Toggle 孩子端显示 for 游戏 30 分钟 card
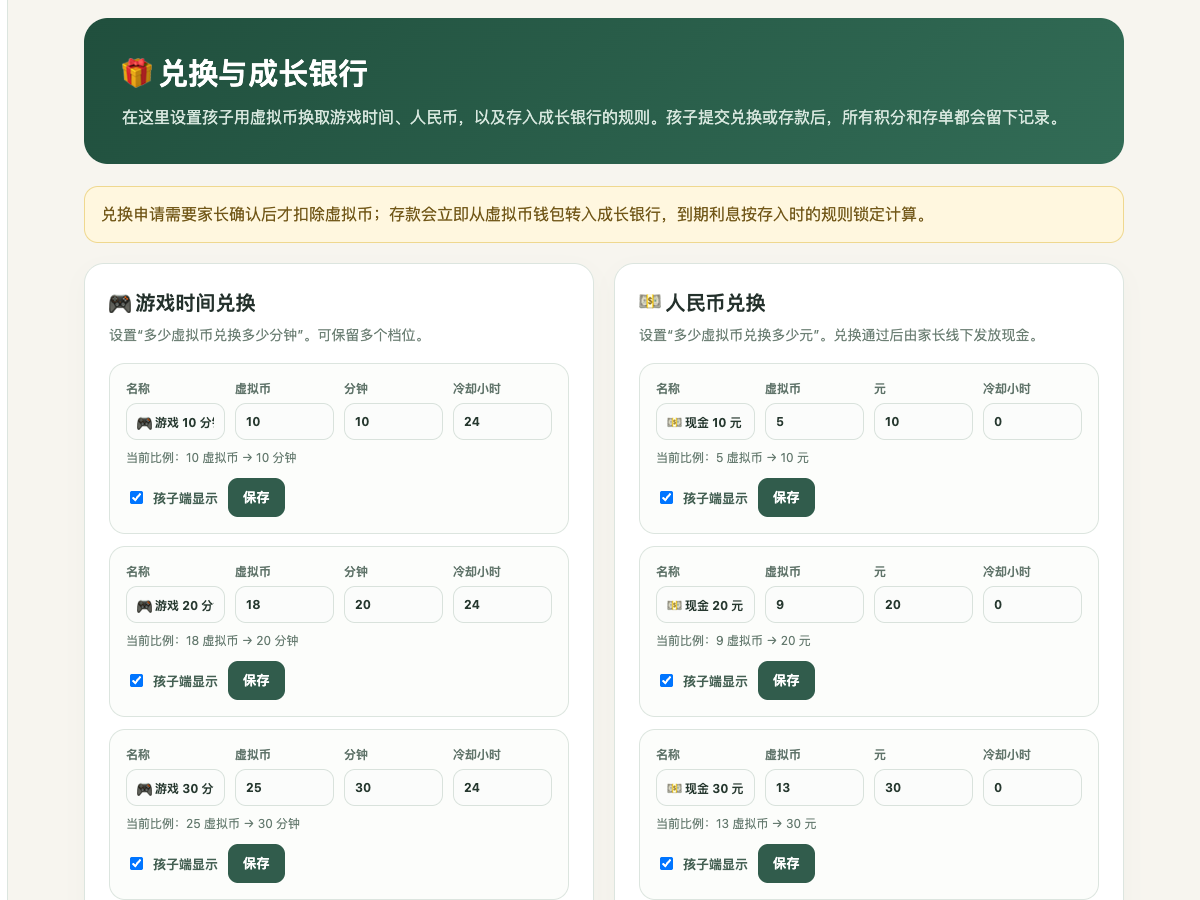Viewport: 1200px width, 900px height. pyautogui.click(x=137, y=863)
